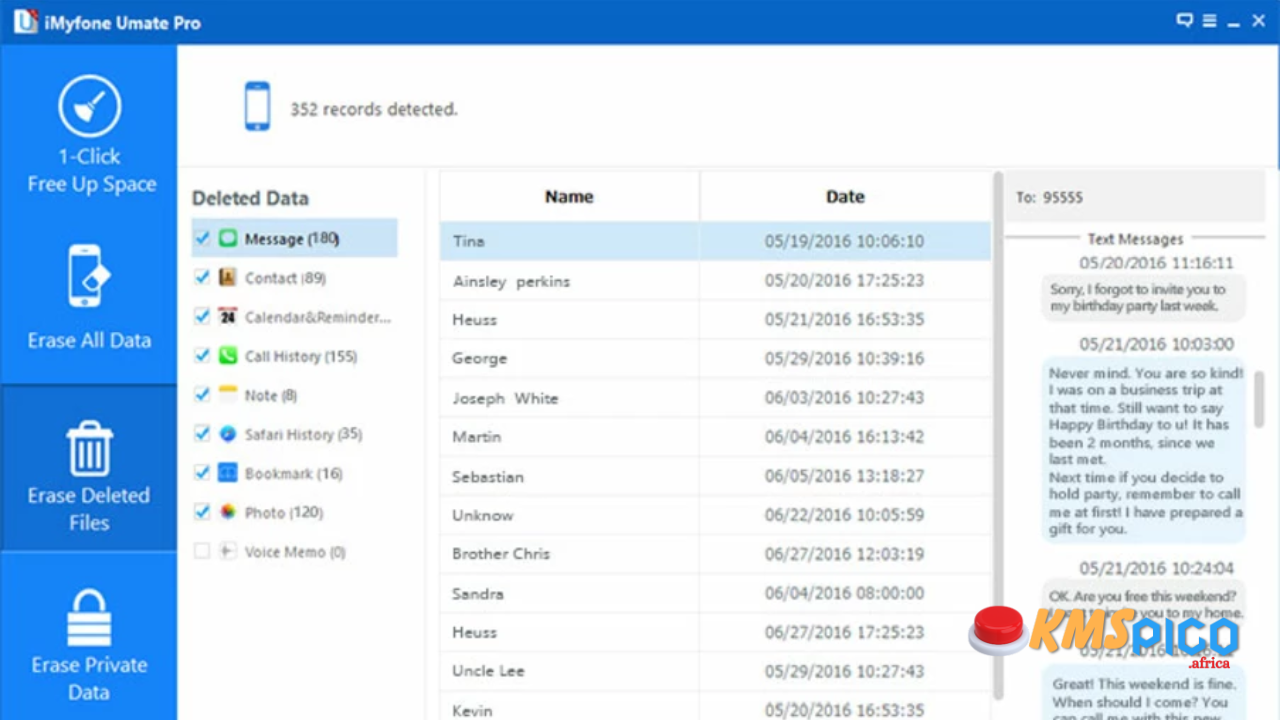Uncheck the Bookmark checkbox
Viewport: 1280px width, 720px height.
[202, 472]
